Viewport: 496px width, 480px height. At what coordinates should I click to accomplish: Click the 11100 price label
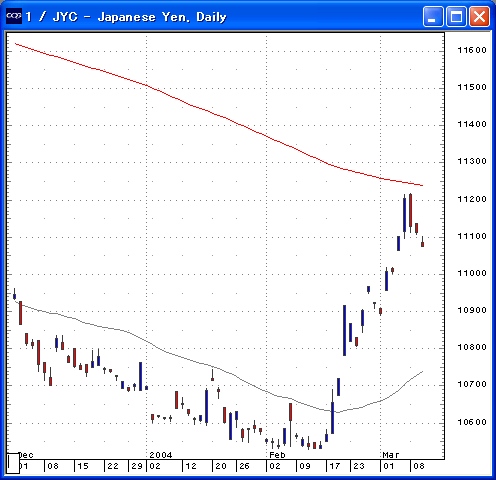472,236
